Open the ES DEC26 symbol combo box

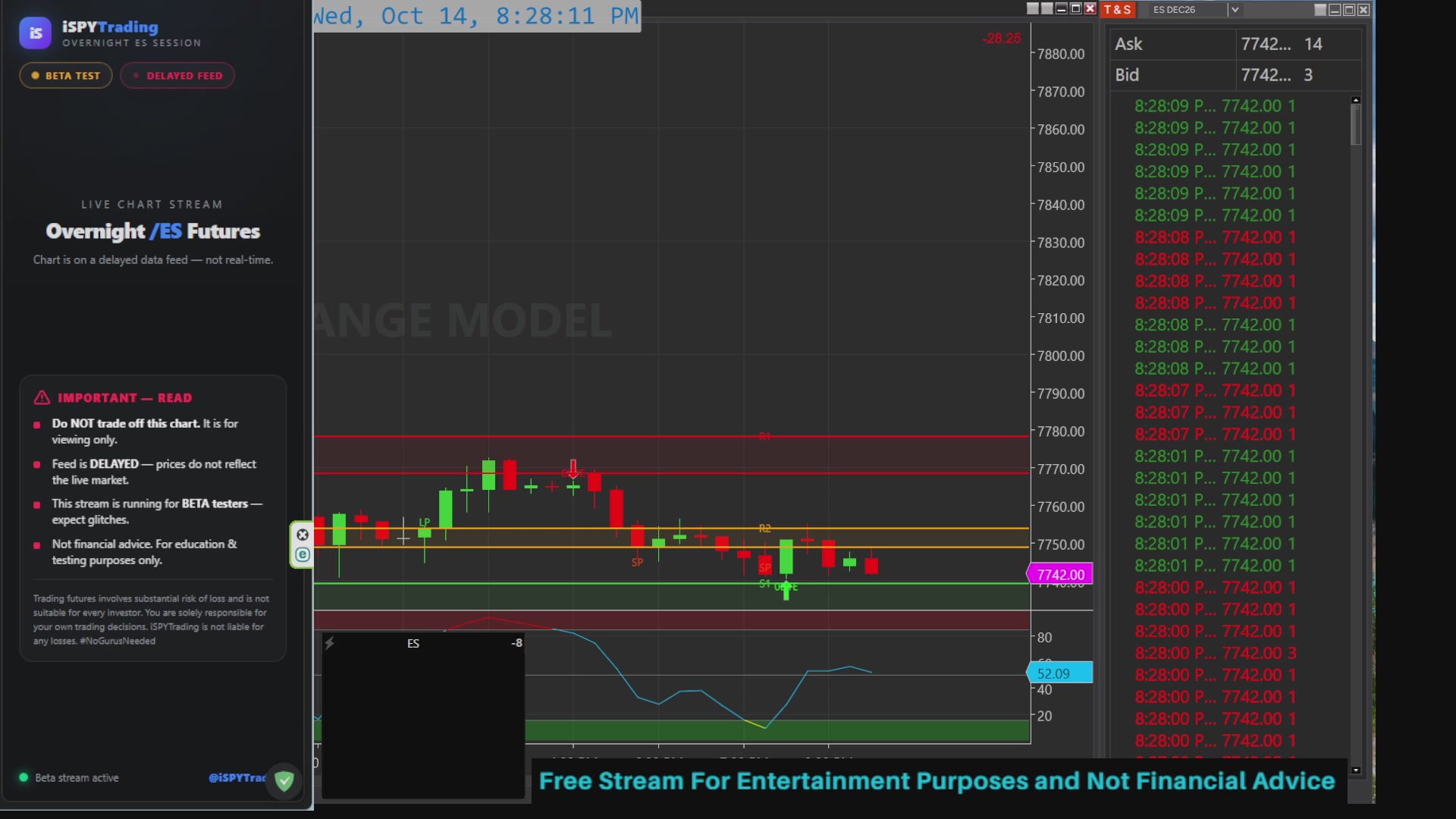(1195, 10)
